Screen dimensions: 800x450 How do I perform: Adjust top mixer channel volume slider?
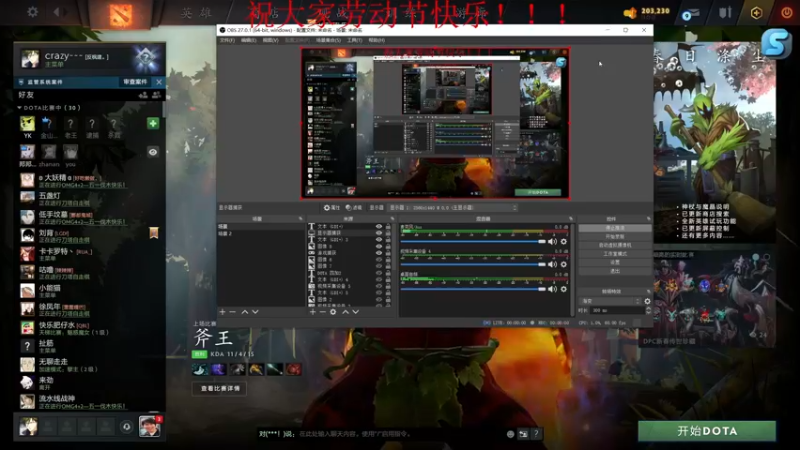(473, 241)
